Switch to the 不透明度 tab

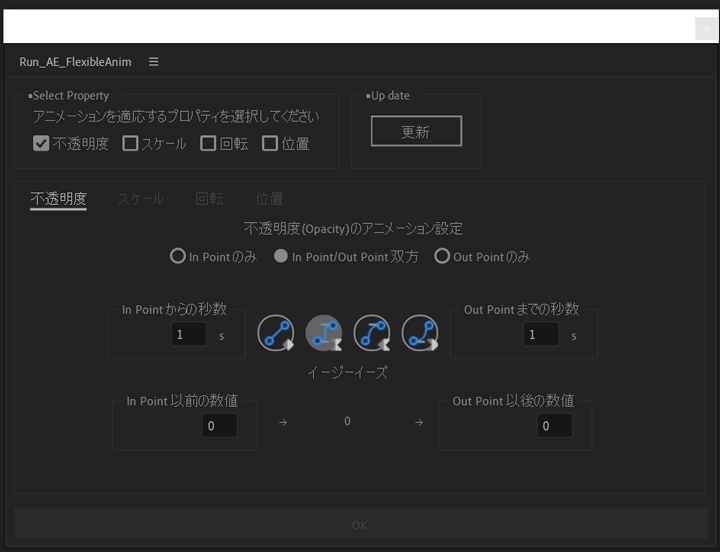58,199
